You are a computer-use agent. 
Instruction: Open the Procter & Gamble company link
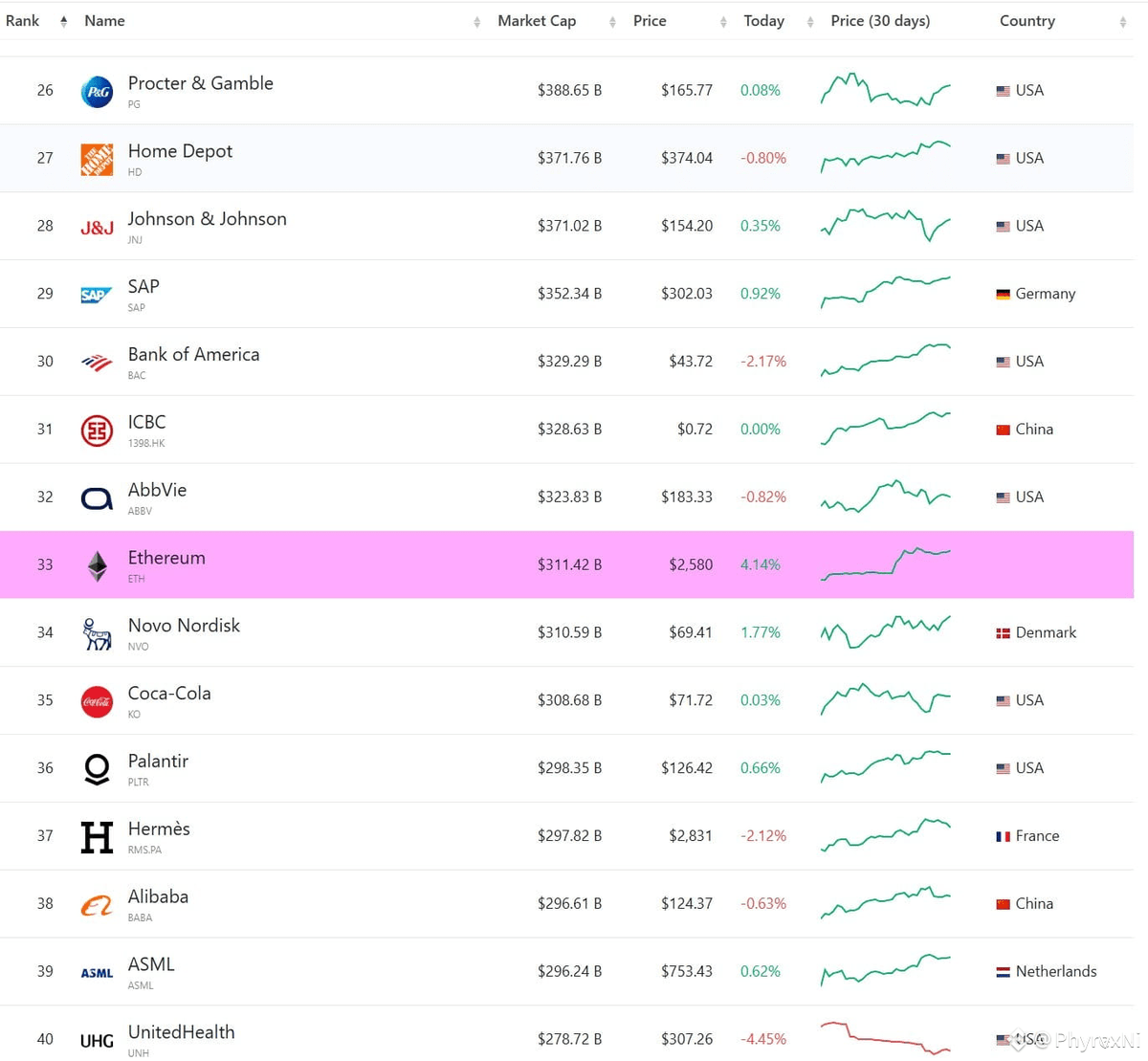[x=200, y=83]
